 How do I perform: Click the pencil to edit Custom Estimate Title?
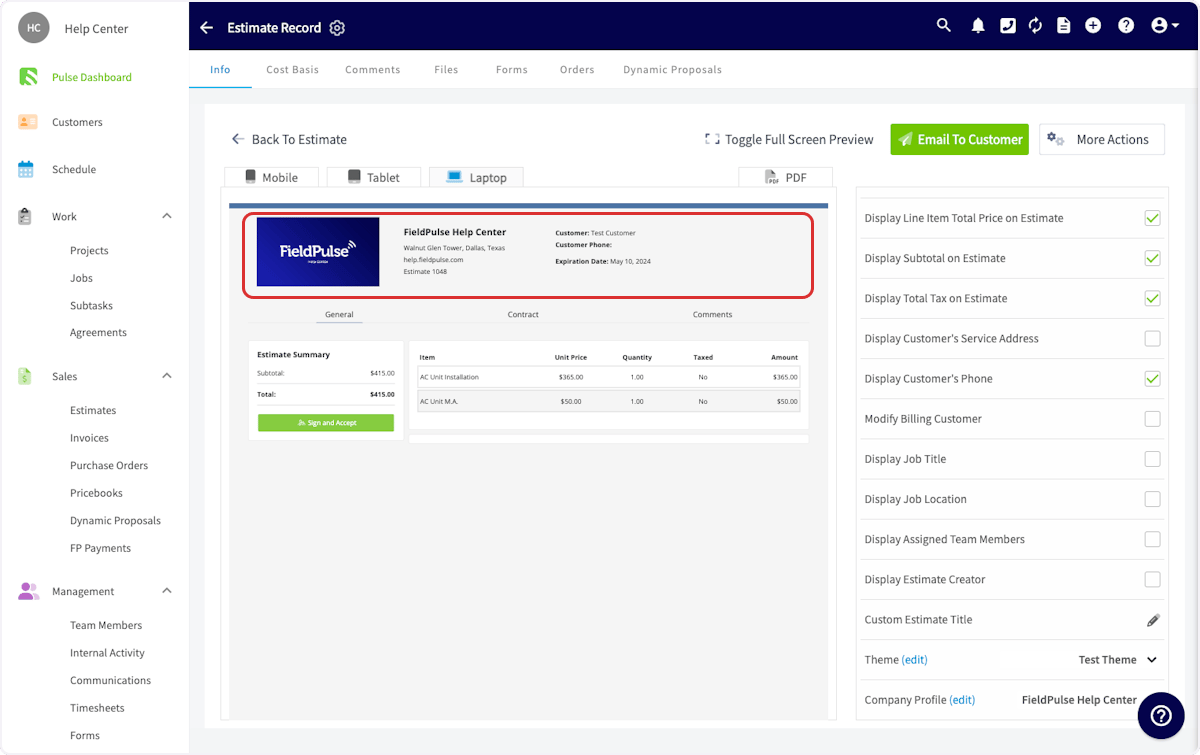1152,620
